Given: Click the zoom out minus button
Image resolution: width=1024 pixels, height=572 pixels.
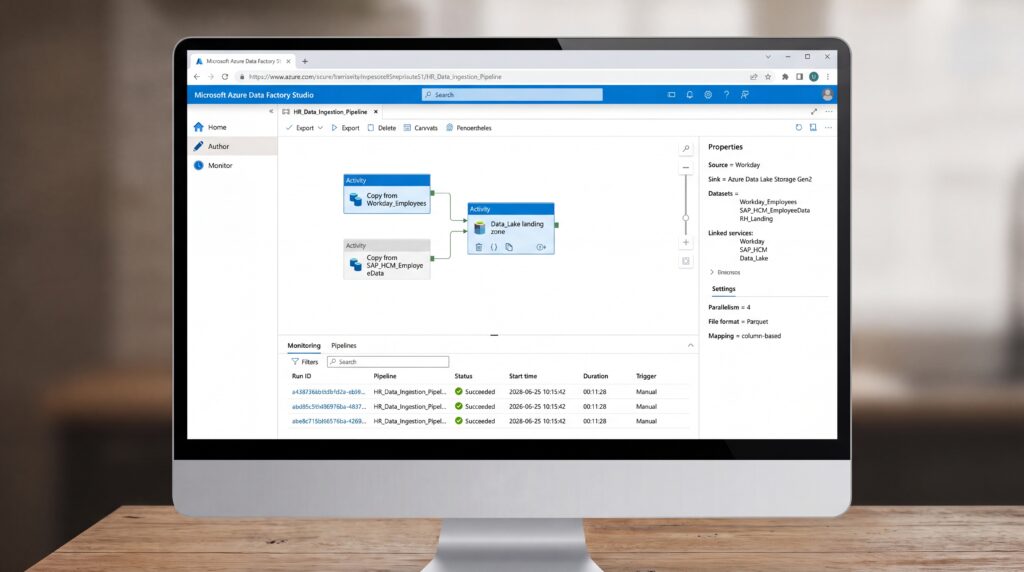Looking at the screenshot, I should (686, 168).
